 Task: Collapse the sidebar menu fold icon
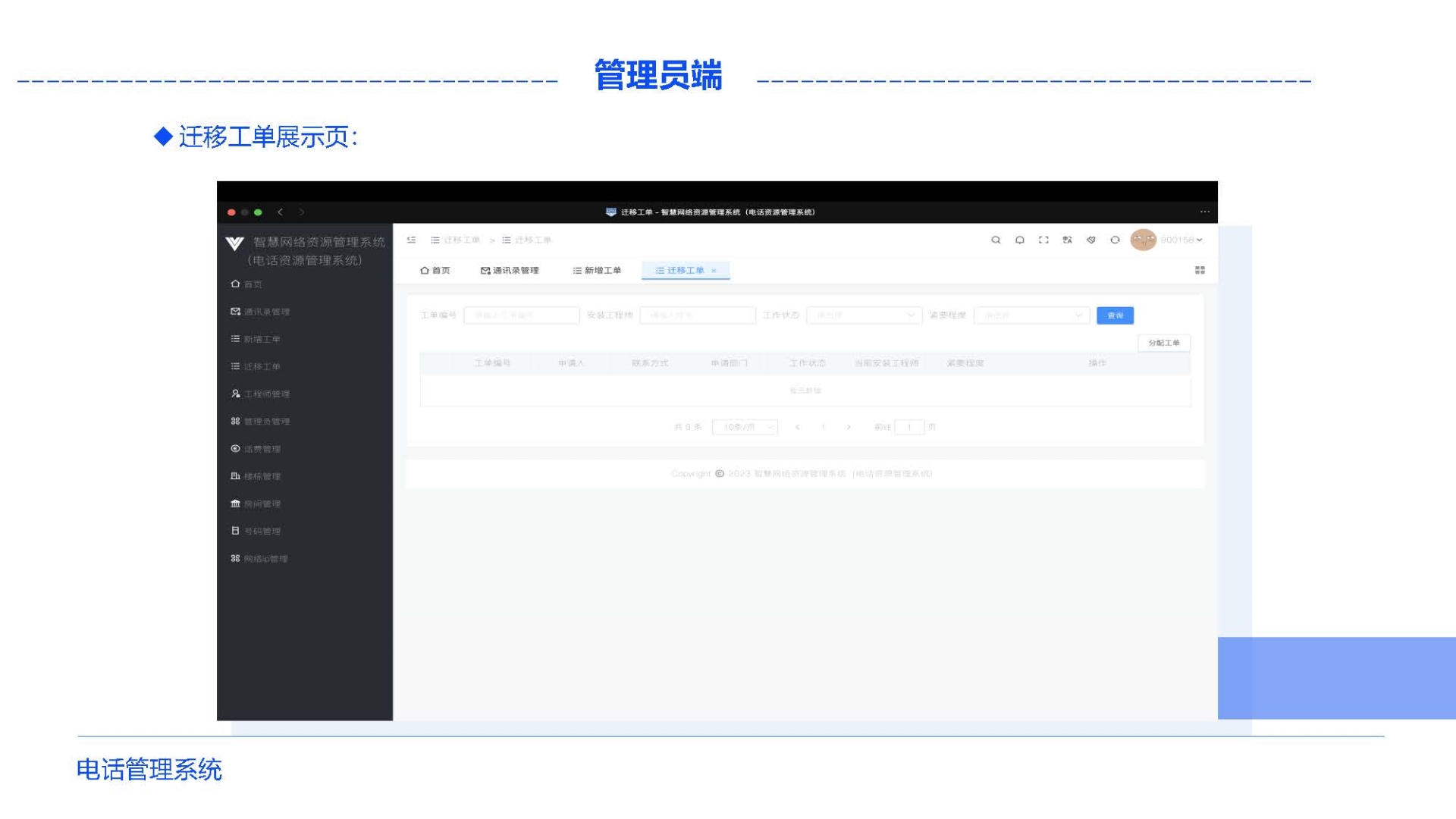point(411,240)
